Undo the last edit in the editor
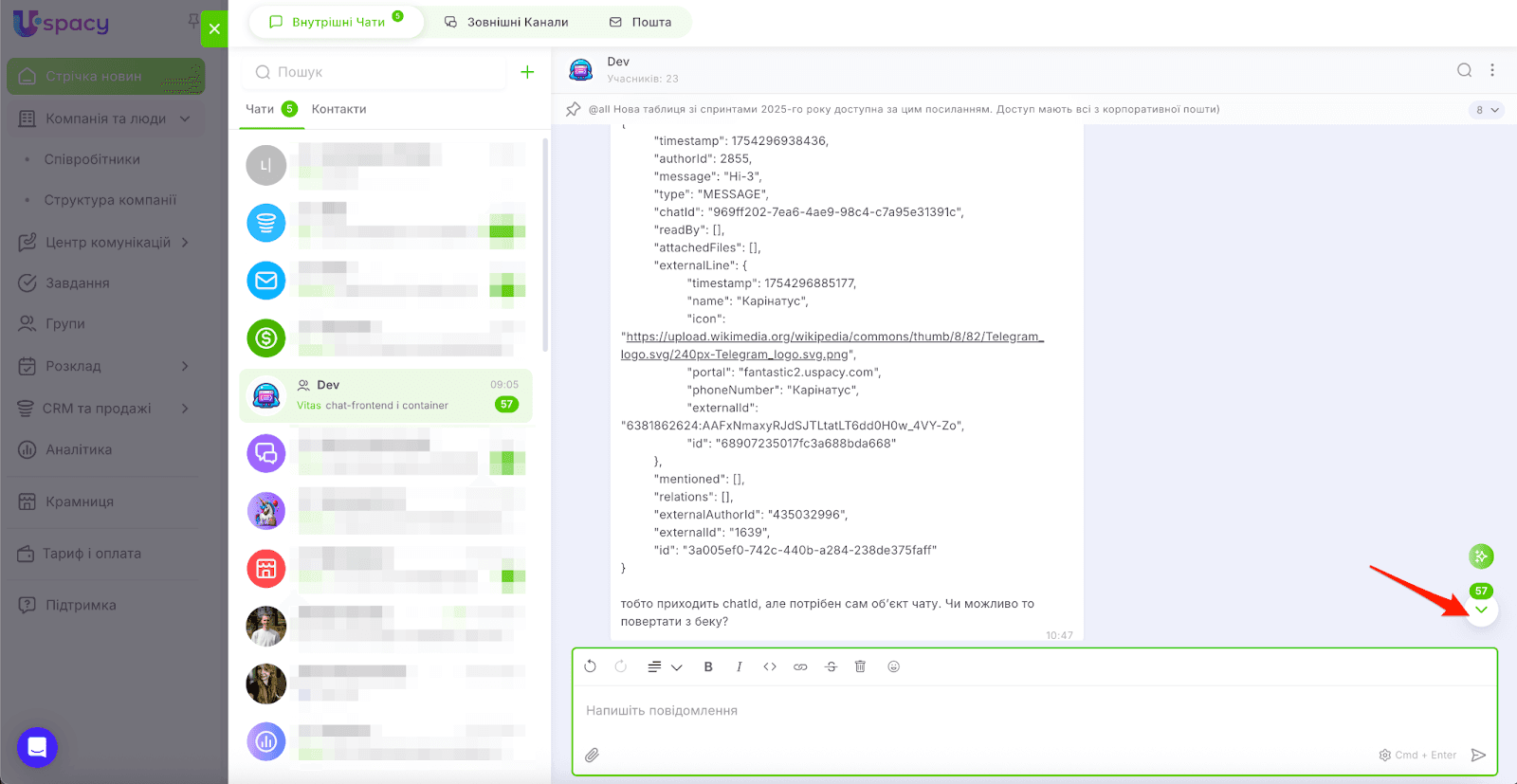This screenshot has width=1517, height=784. [590, 666]
